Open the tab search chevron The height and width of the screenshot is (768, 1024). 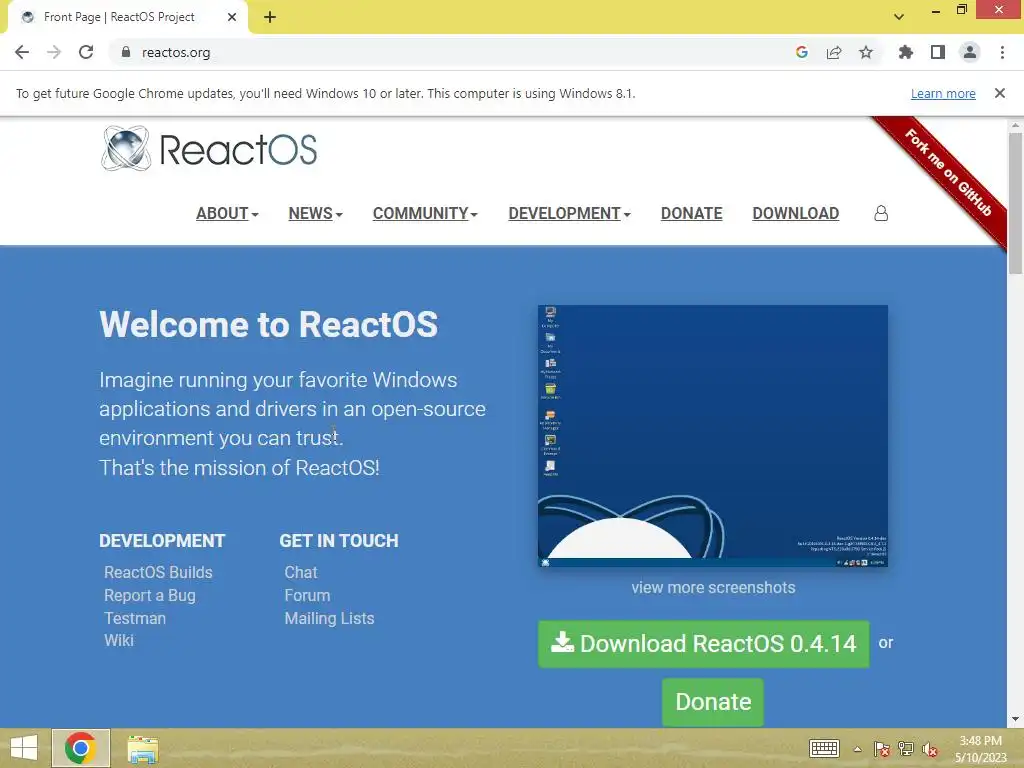click(899, 17)
